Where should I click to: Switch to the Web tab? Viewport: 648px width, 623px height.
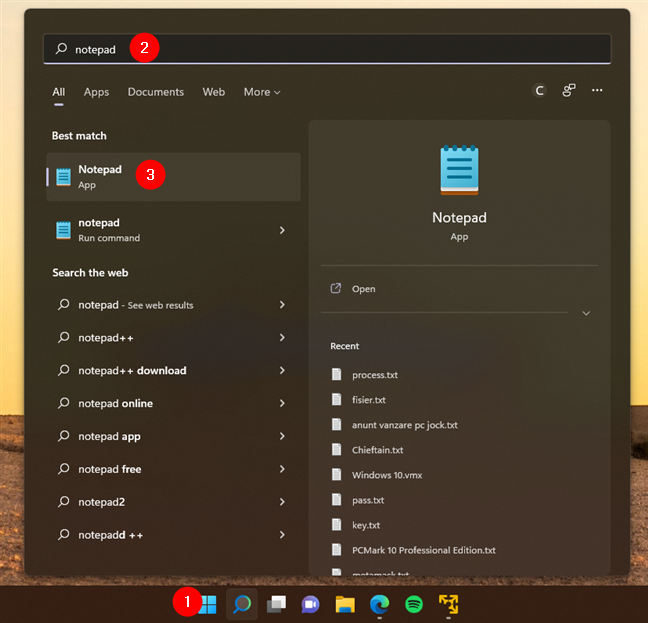tap(214, 92)
